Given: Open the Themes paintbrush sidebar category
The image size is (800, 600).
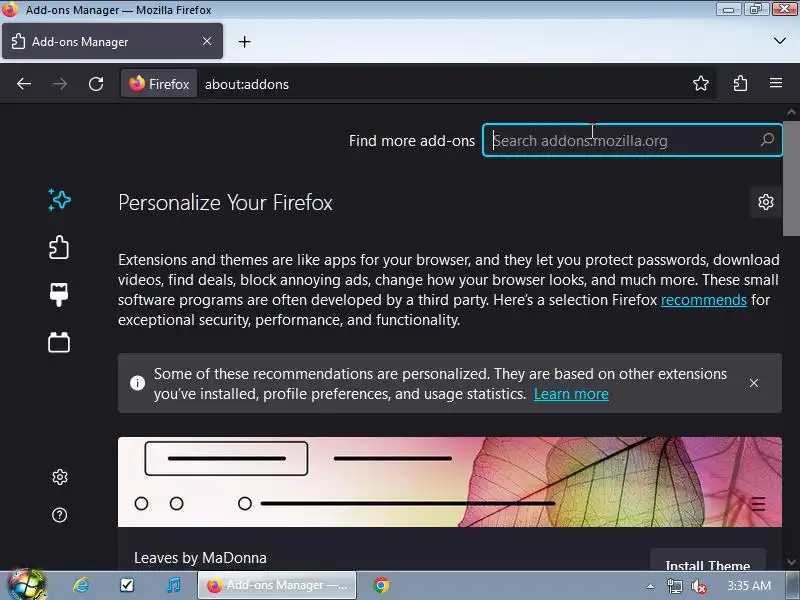Looking at the screenshot, I should (x=59, y=294).
